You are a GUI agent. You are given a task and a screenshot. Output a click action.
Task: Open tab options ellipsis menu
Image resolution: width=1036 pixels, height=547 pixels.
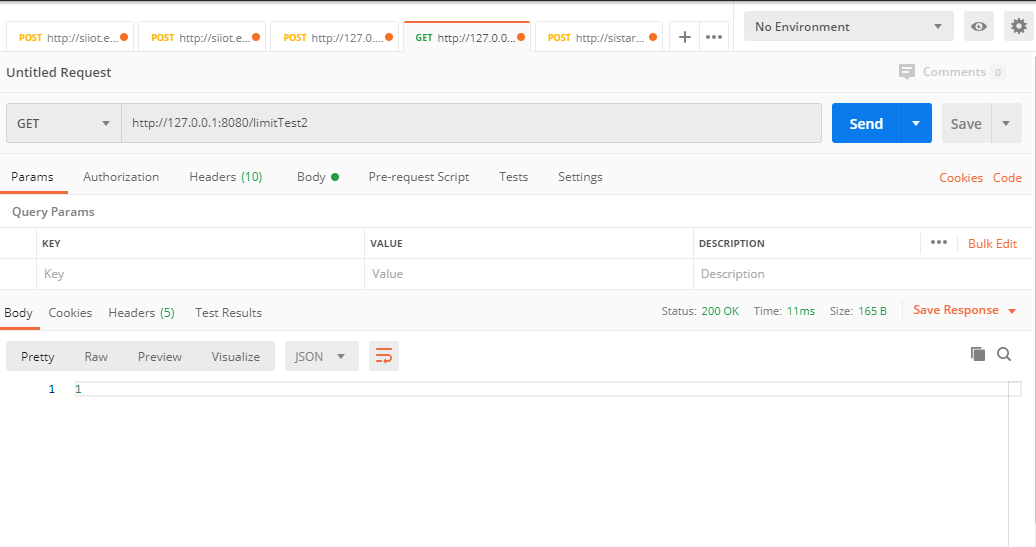(714, 38)
